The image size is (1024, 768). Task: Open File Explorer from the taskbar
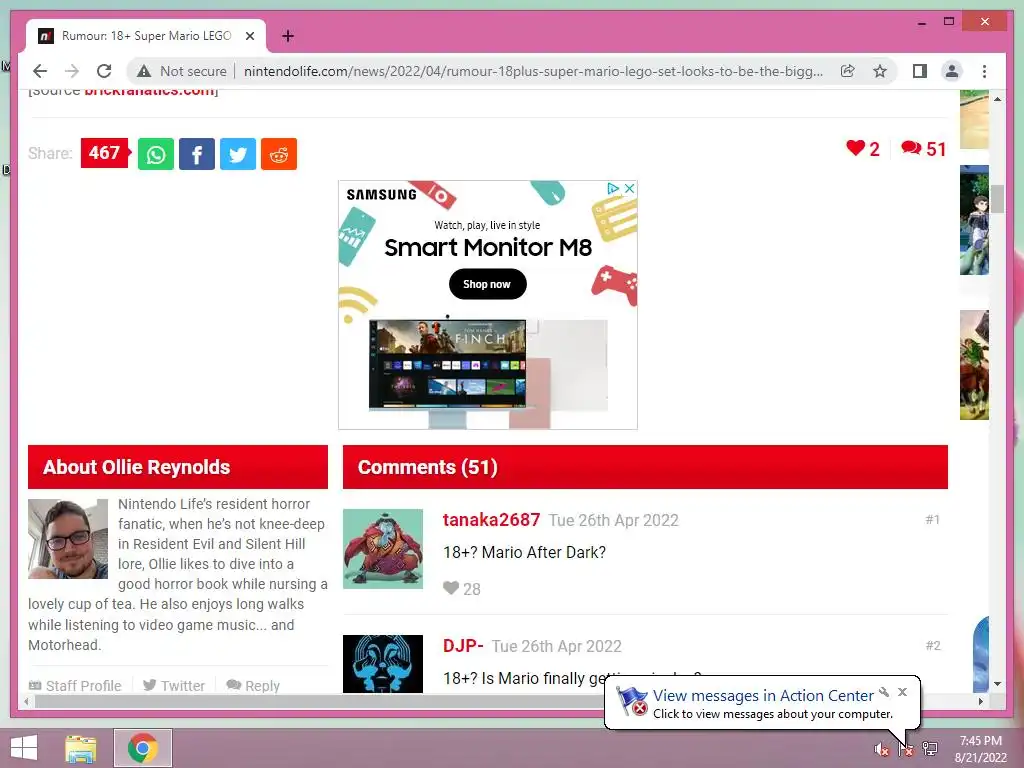[81, 748]
